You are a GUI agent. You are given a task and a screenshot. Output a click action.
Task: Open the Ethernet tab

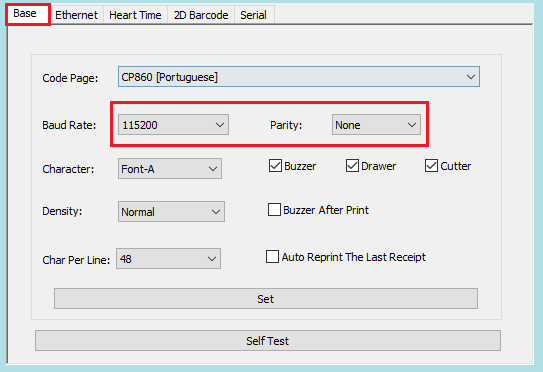pos(77,15)
